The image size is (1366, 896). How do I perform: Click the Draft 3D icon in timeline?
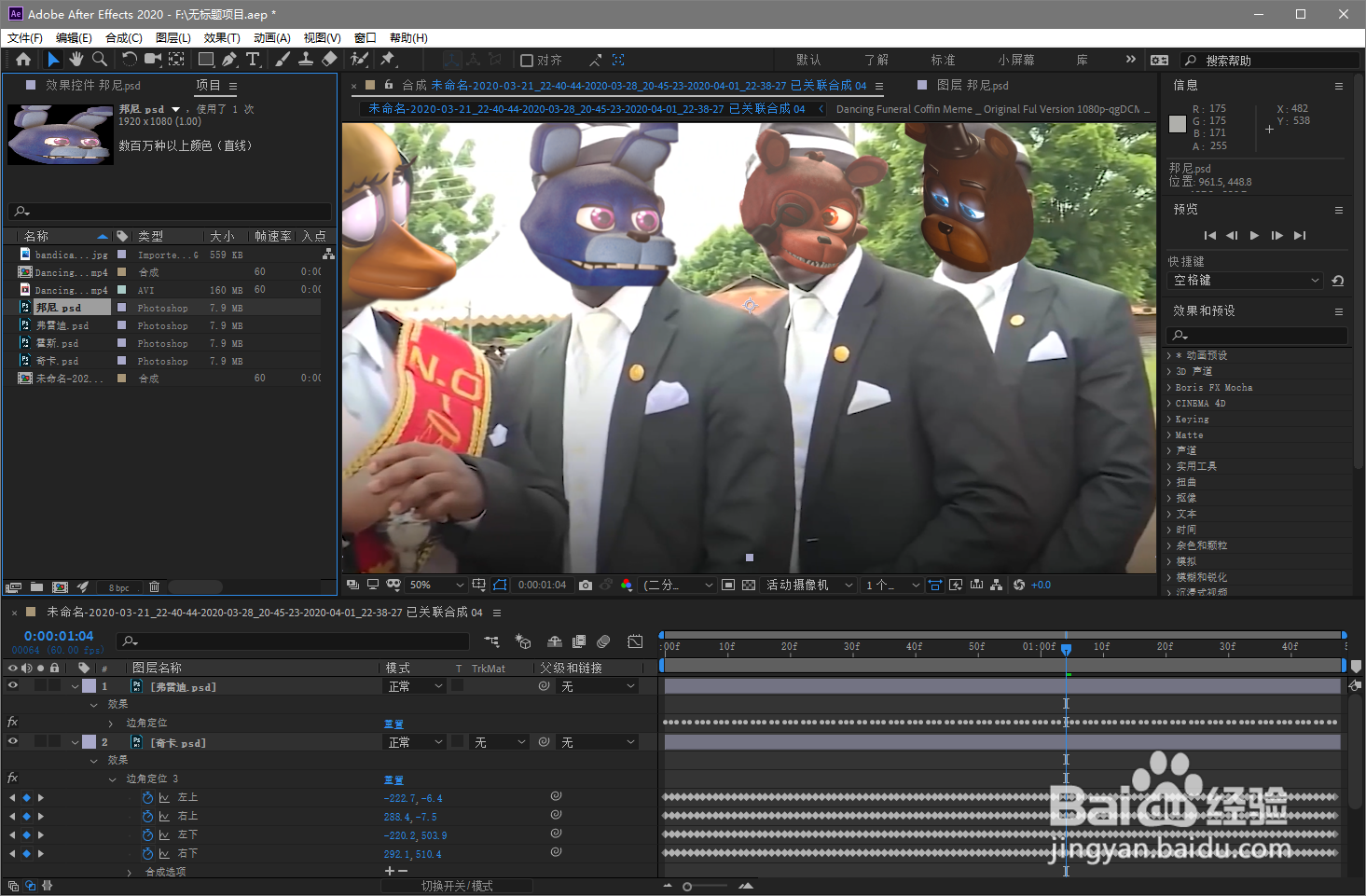(523, 641)
